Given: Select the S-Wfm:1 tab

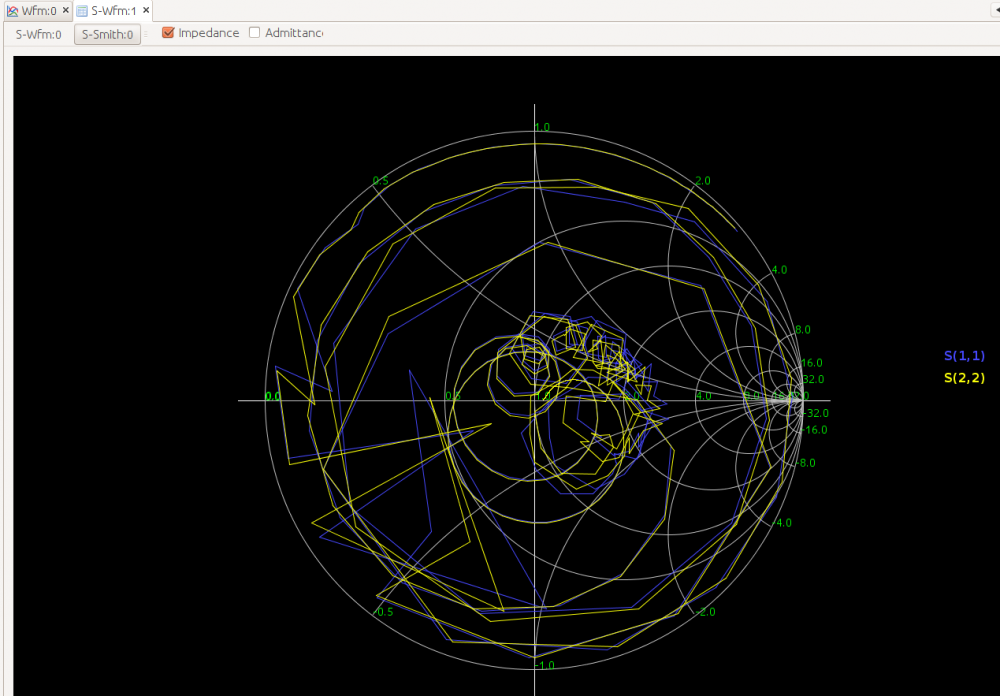Looking at the screenshot, I should click(x=112, y=11).
